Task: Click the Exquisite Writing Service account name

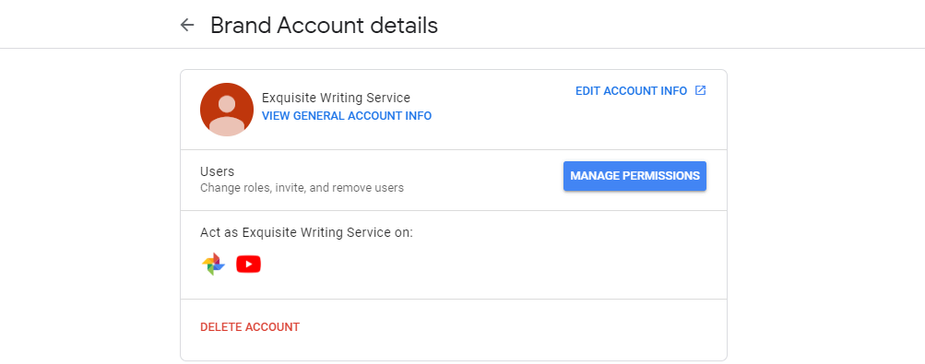Action: (336, 97)
